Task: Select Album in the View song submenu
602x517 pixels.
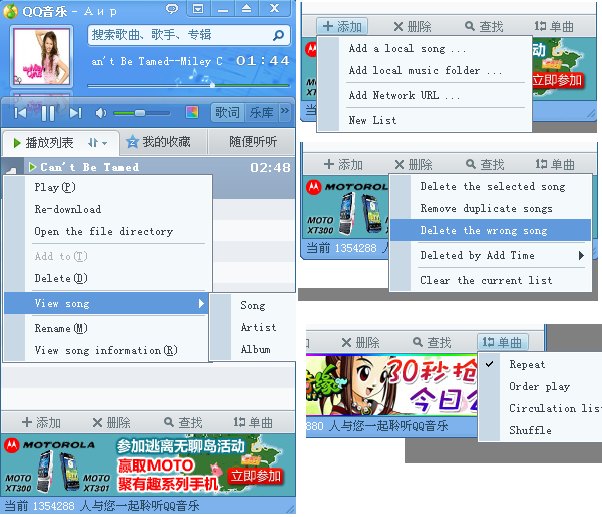Action: click(255, 349)
